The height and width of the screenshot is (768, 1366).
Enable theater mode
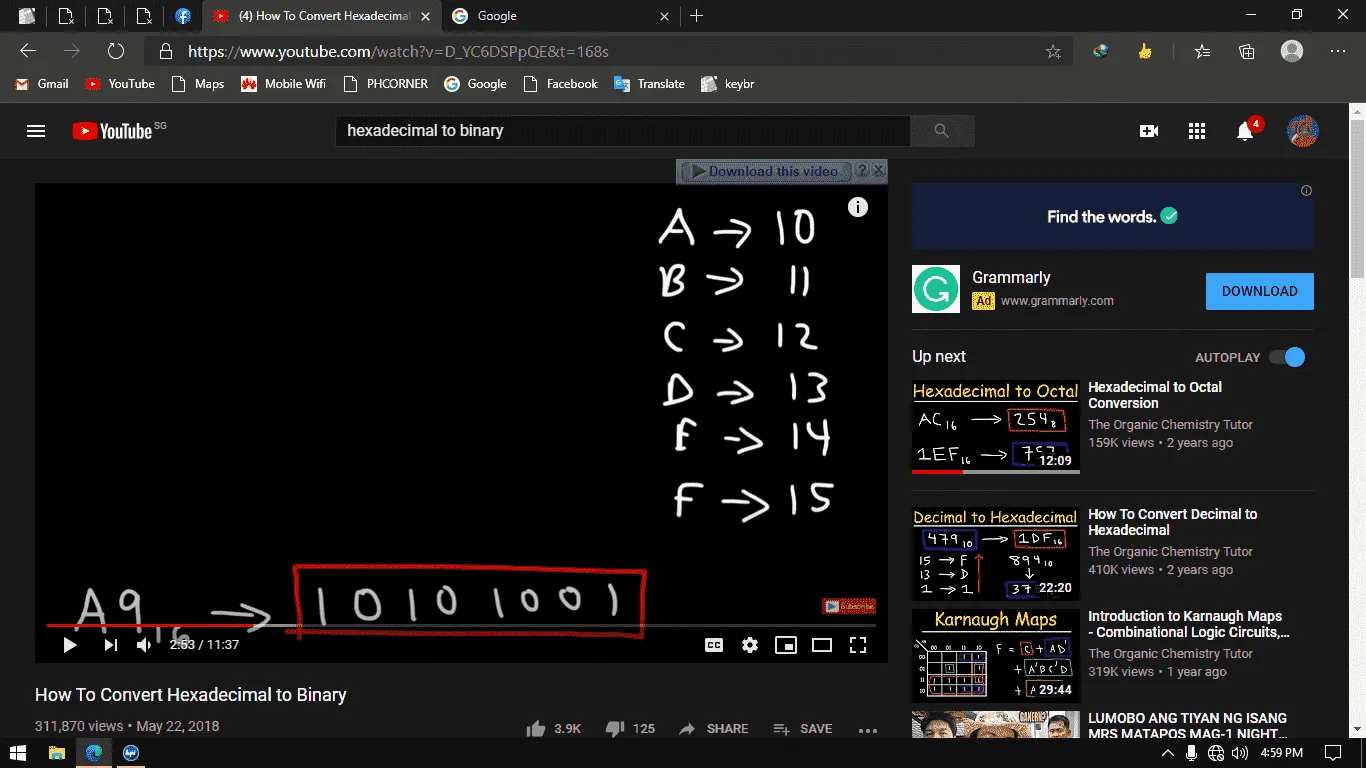tap(822, 645)
